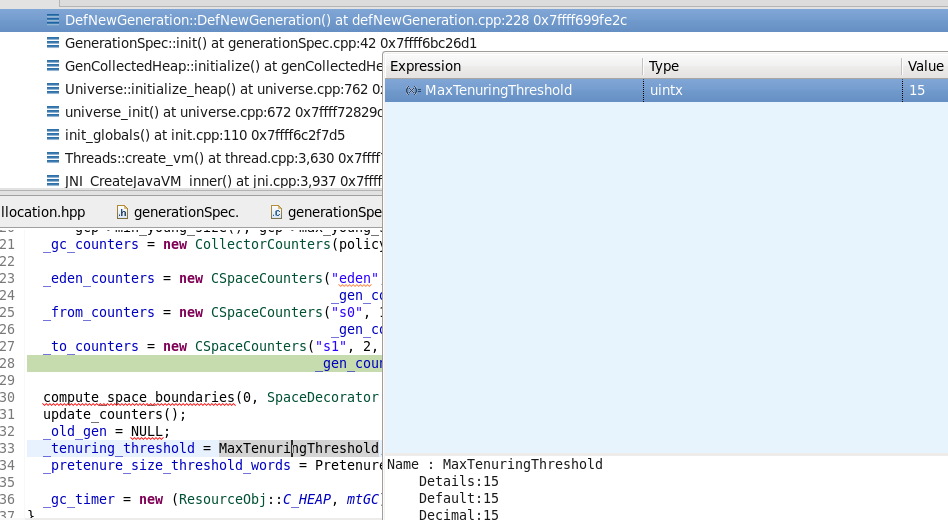Click the stack frame icon beside GenCollectedHeap::initialize()

point(53,65)
